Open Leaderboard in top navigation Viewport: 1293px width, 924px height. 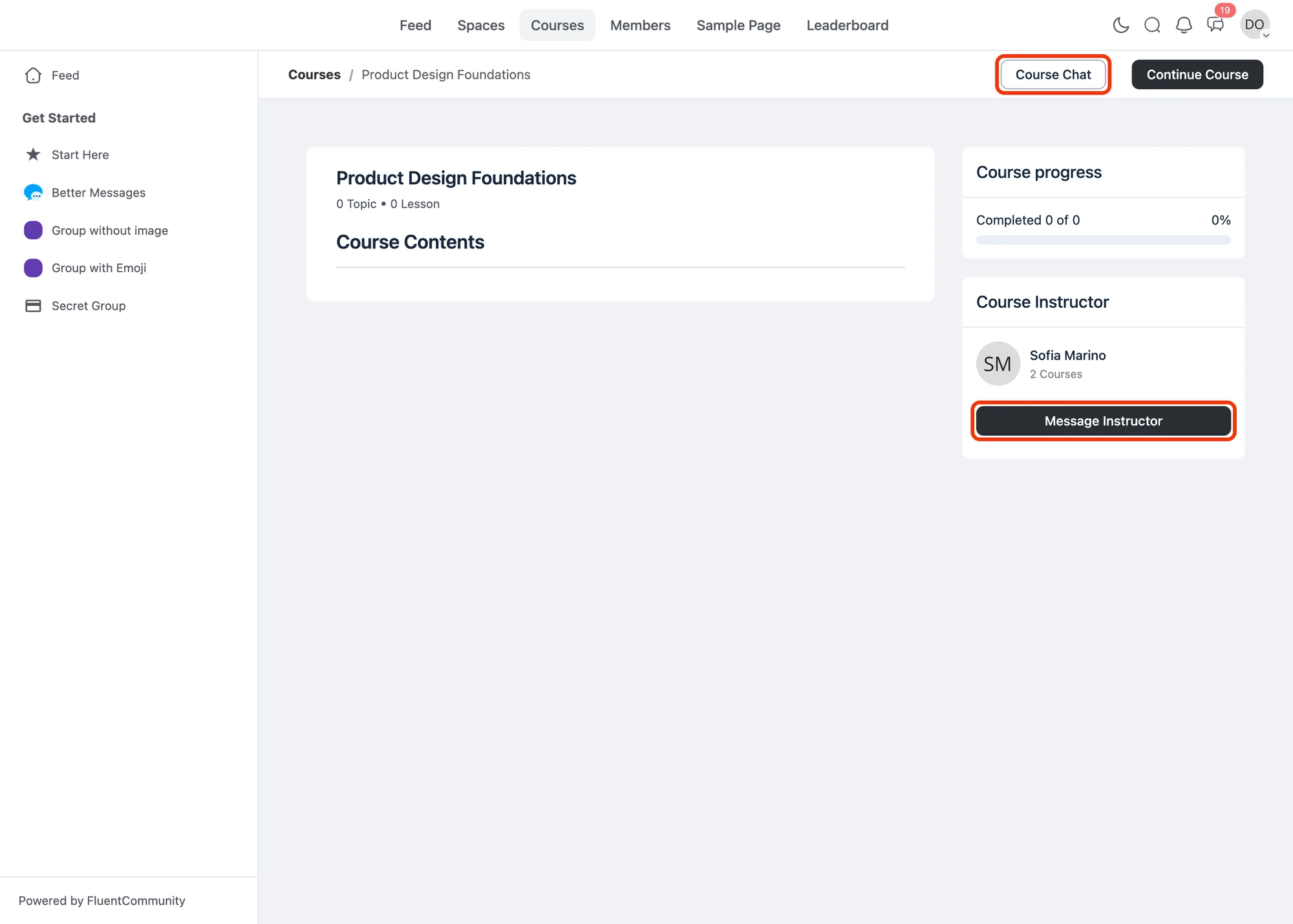[x=847, y=25]
